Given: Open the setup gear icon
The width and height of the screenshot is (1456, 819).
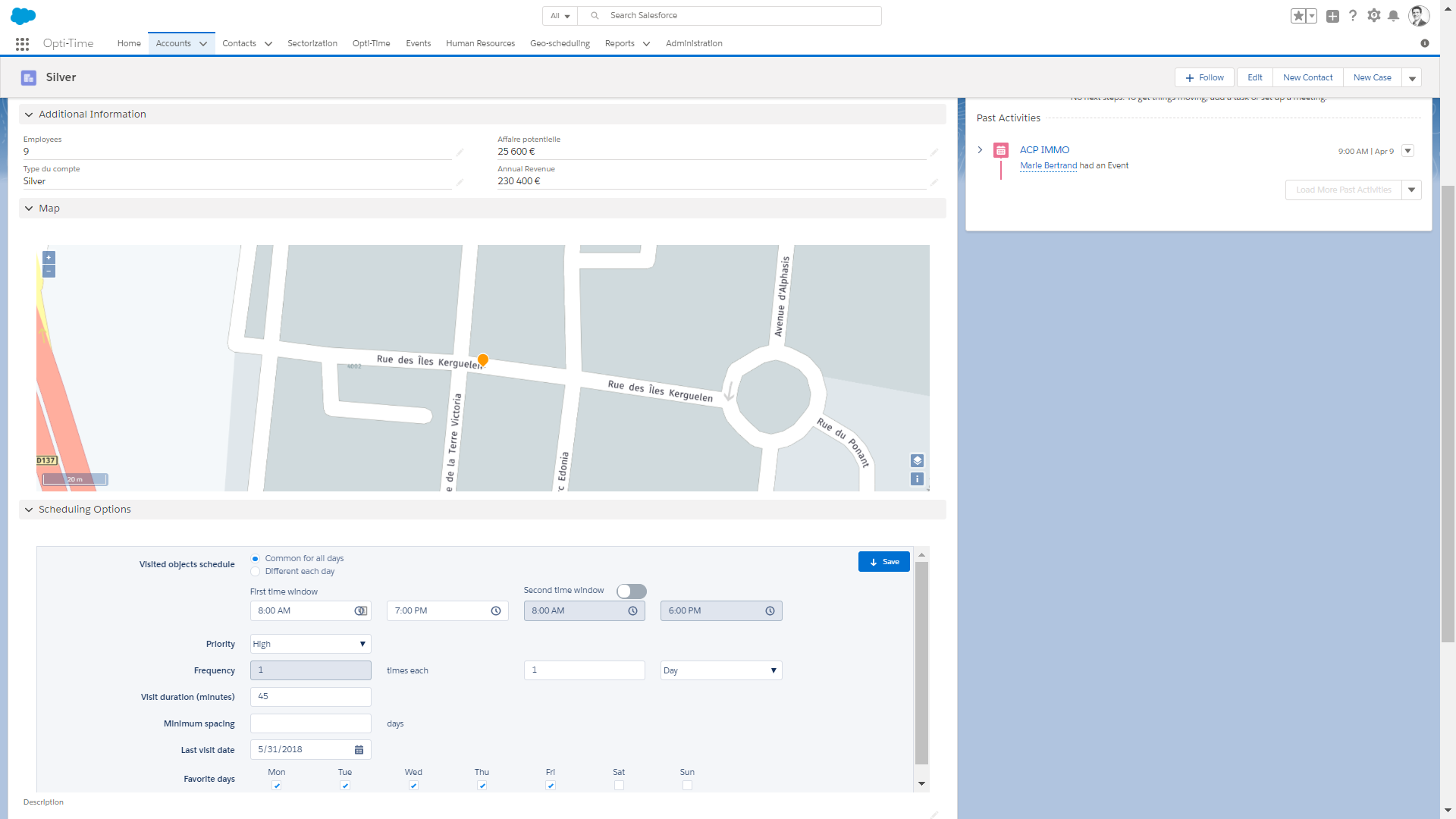Looking at the screenshot, I should pos(1373,16).
